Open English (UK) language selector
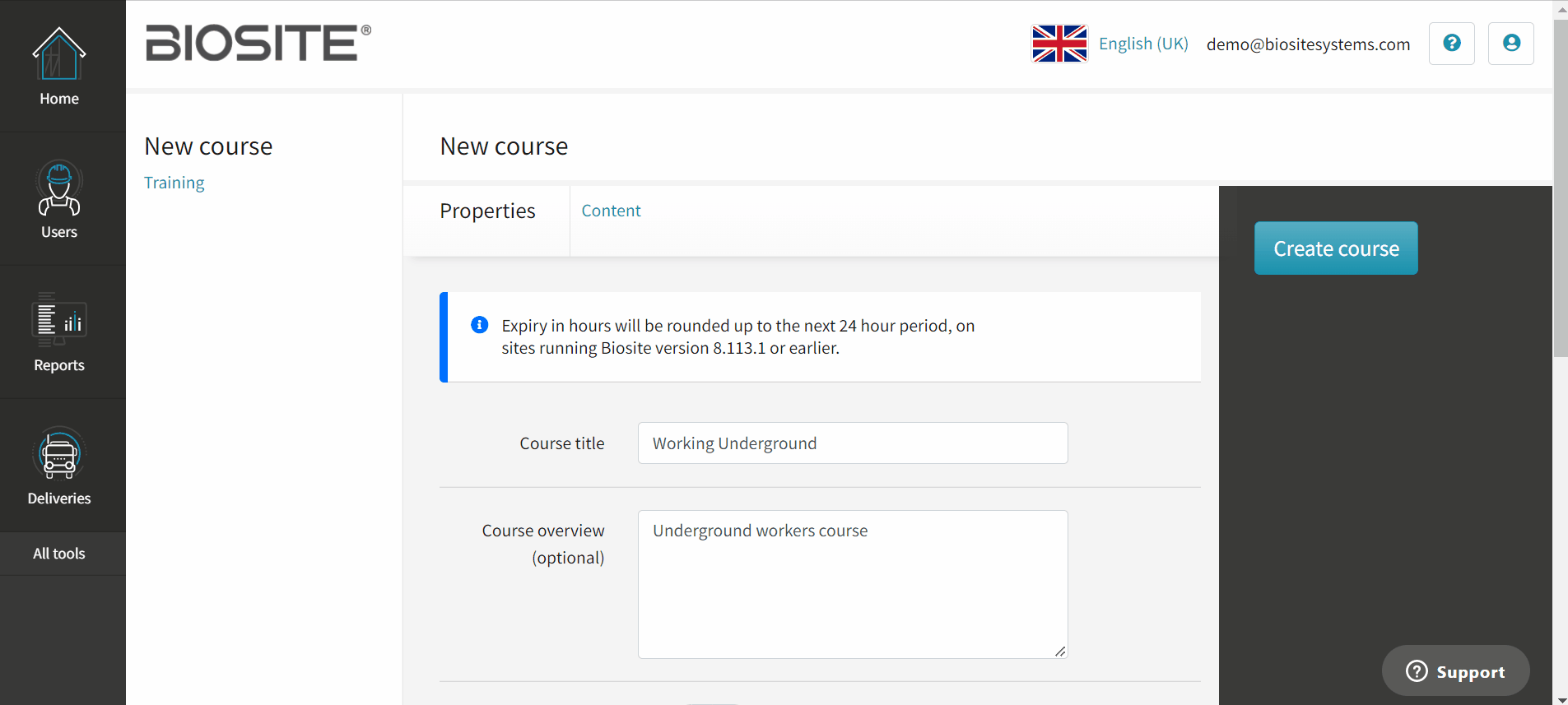The width and height of the screenshot is (1568, 705). tap(1143, 44)
